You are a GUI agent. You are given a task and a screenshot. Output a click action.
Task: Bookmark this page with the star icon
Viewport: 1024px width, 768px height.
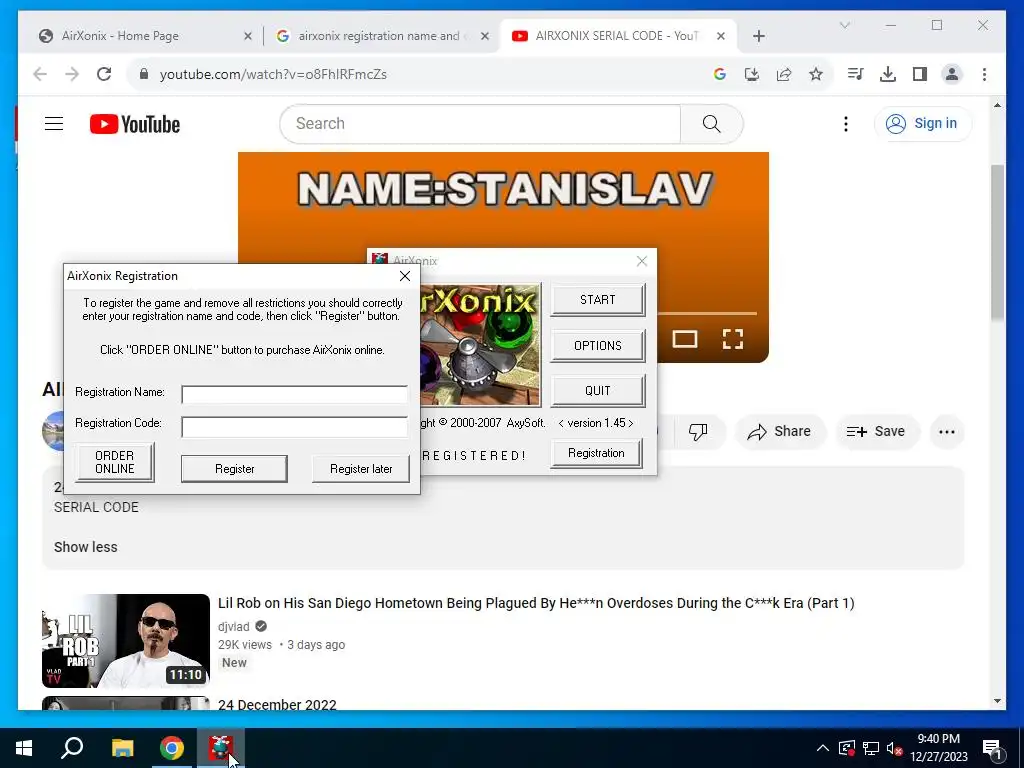(816, 74)
